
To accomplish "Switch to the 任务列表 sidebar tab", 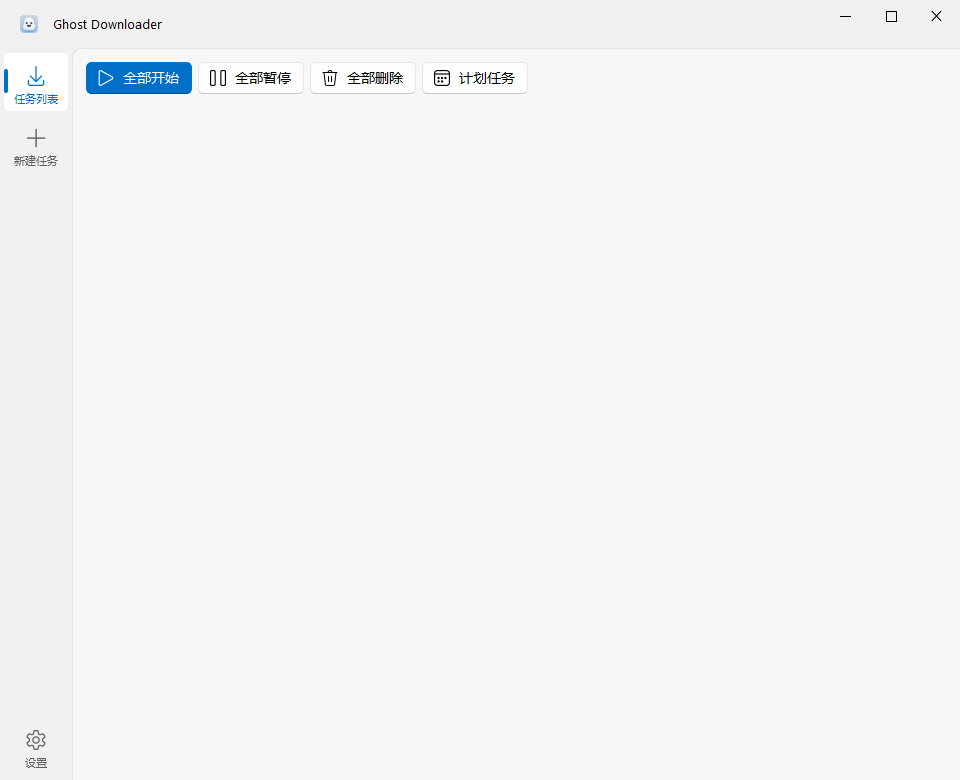I will (x=36, y=85).
